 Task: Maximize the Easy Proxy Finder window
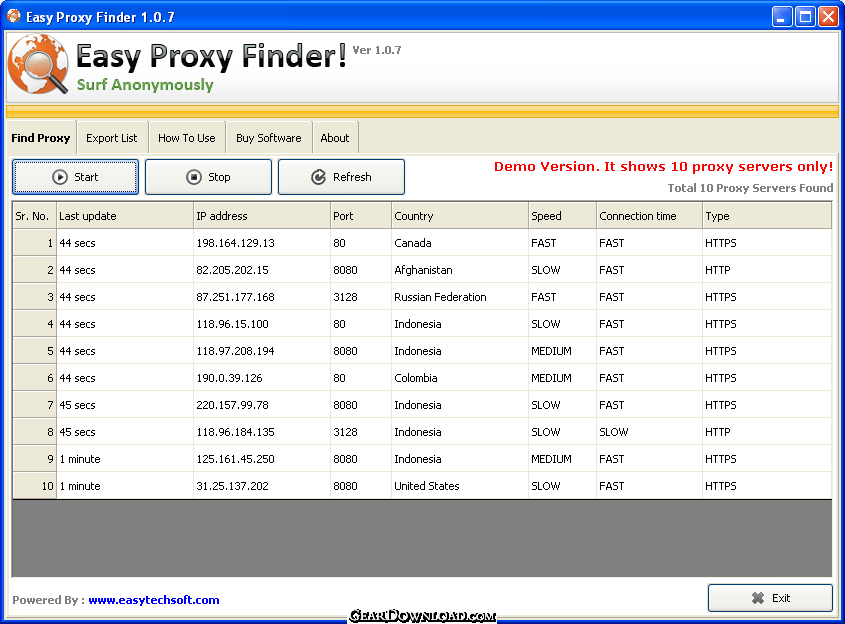pos(805,17)
